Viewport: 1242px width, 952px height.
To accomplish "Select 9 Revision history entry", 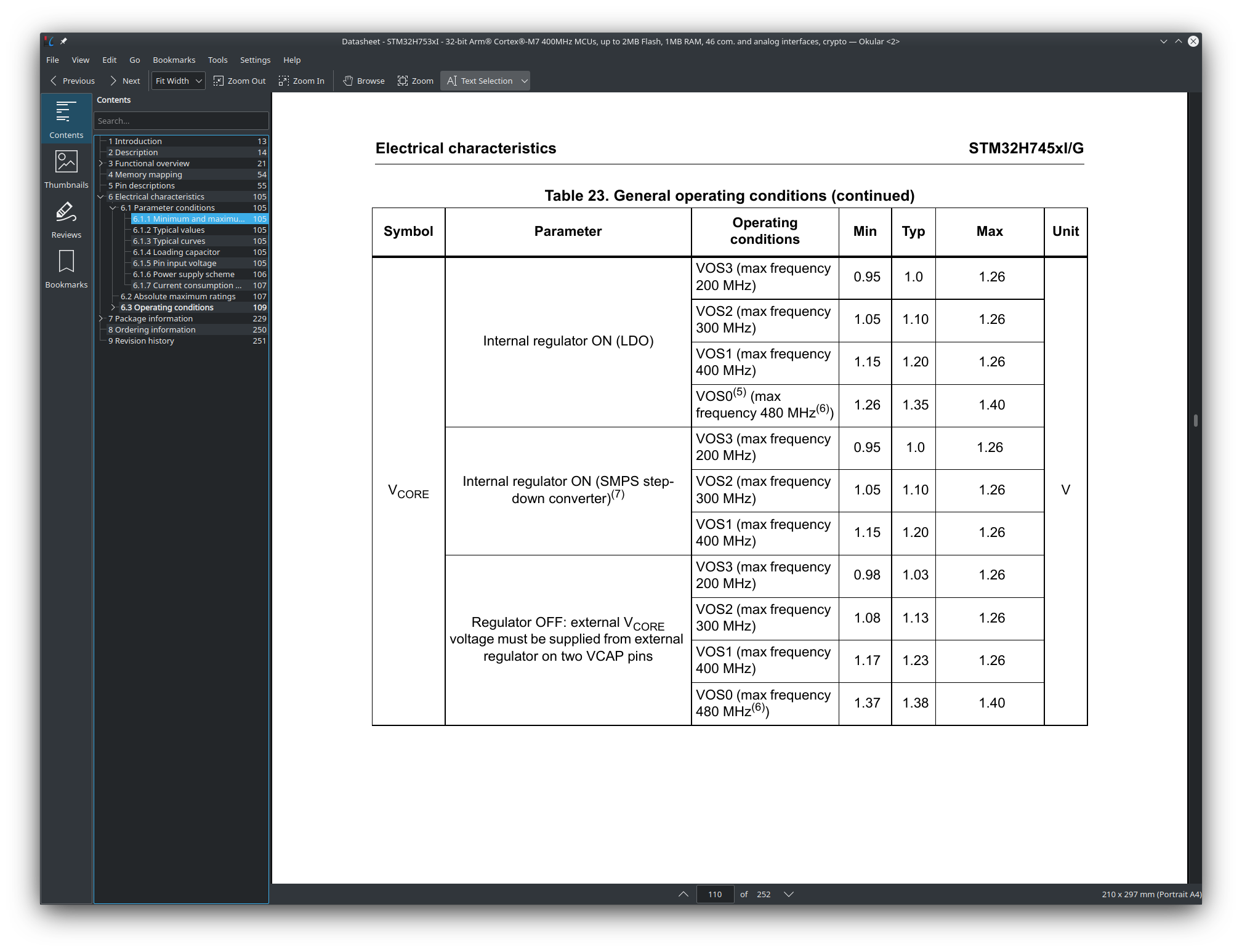I will click(187, 341).
